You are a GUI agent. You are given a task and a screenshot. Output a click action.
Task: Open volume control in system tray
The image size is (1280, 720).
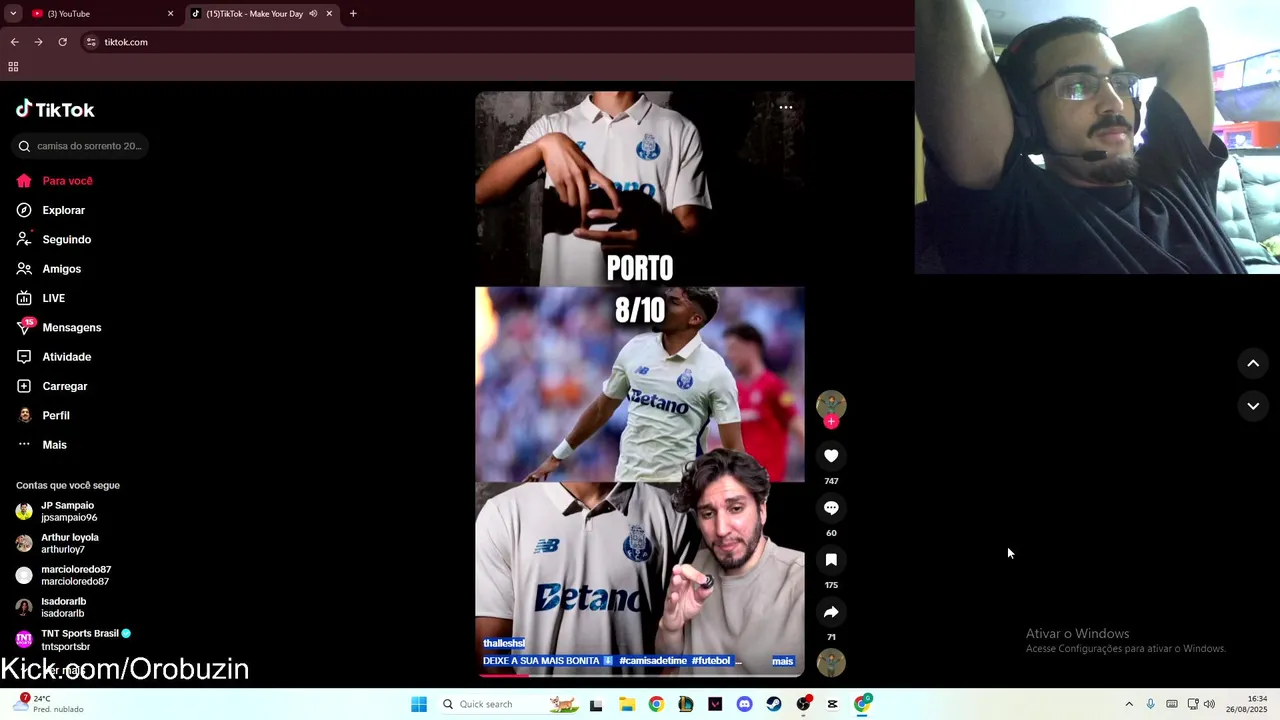1209,704
